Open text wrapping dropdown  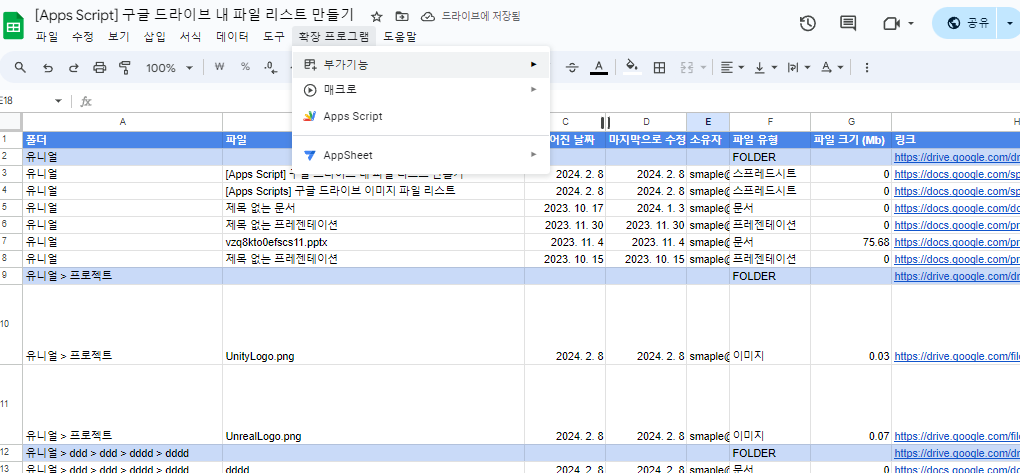[x=799, y=68]
